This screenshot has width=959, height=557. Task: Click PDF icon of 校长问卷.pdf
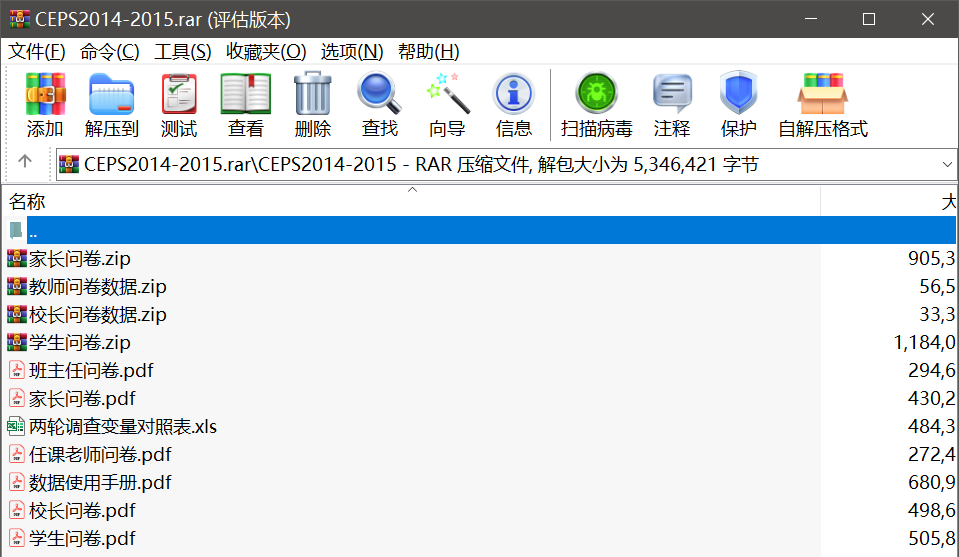(17, 511)
